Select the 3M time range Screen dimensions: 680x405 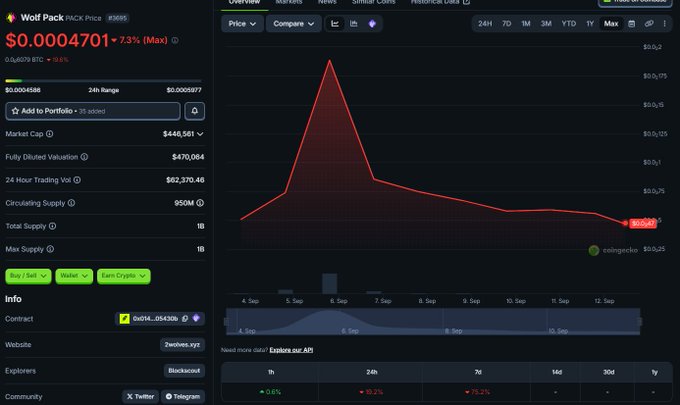pyautogui.click(x=546, y=24)
